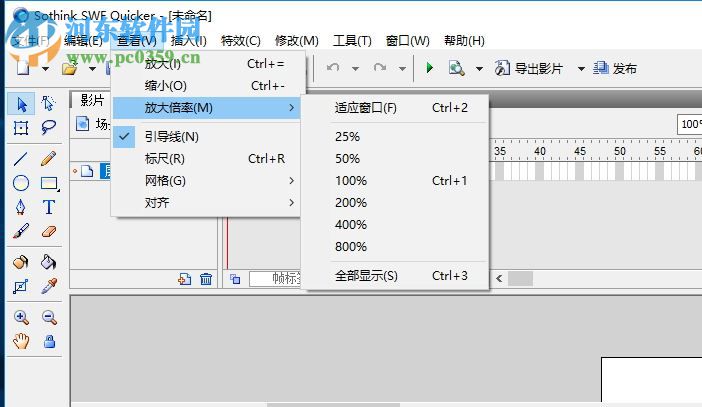Screen dimensions: 702x407
Task: Open the 导出影片 dropdown arrow
Action: pyautogui.click(x=581, y=69)
